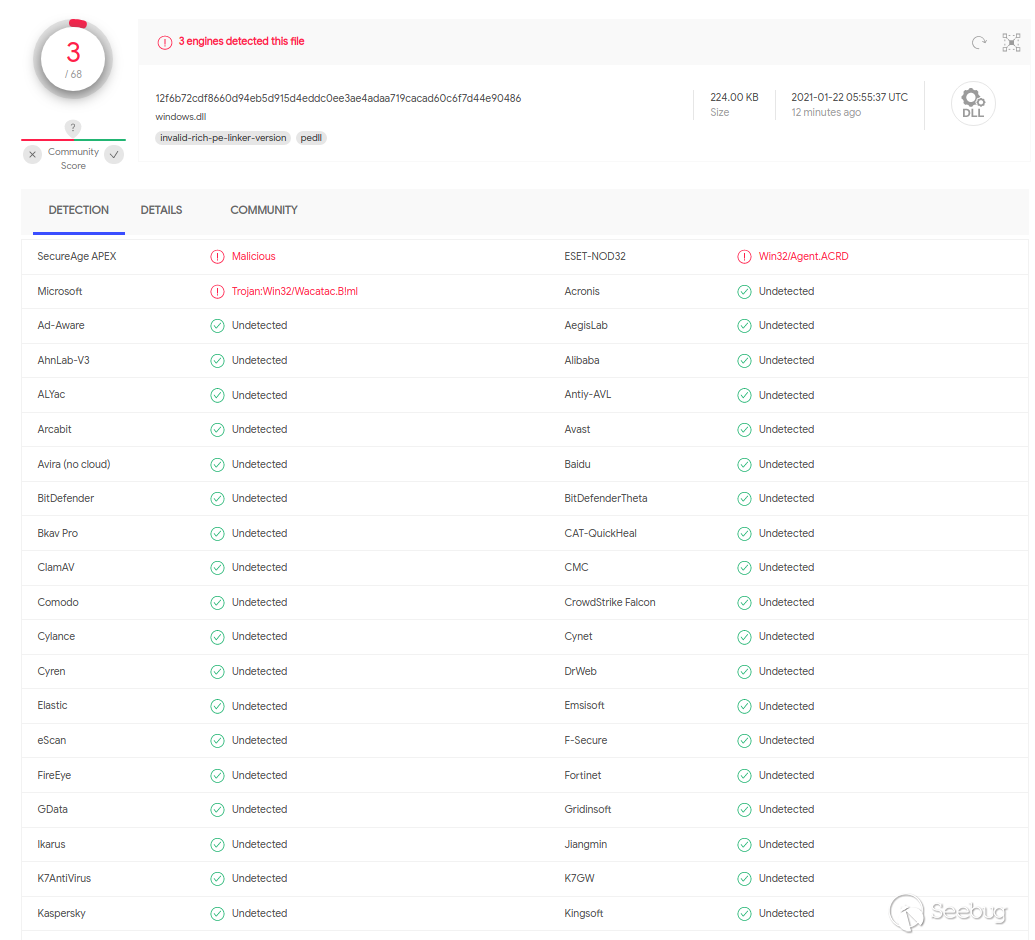Viewport: 1035px width, 940px height.
Task: Click the K7AntiVirus engine name
Action: 64,879
